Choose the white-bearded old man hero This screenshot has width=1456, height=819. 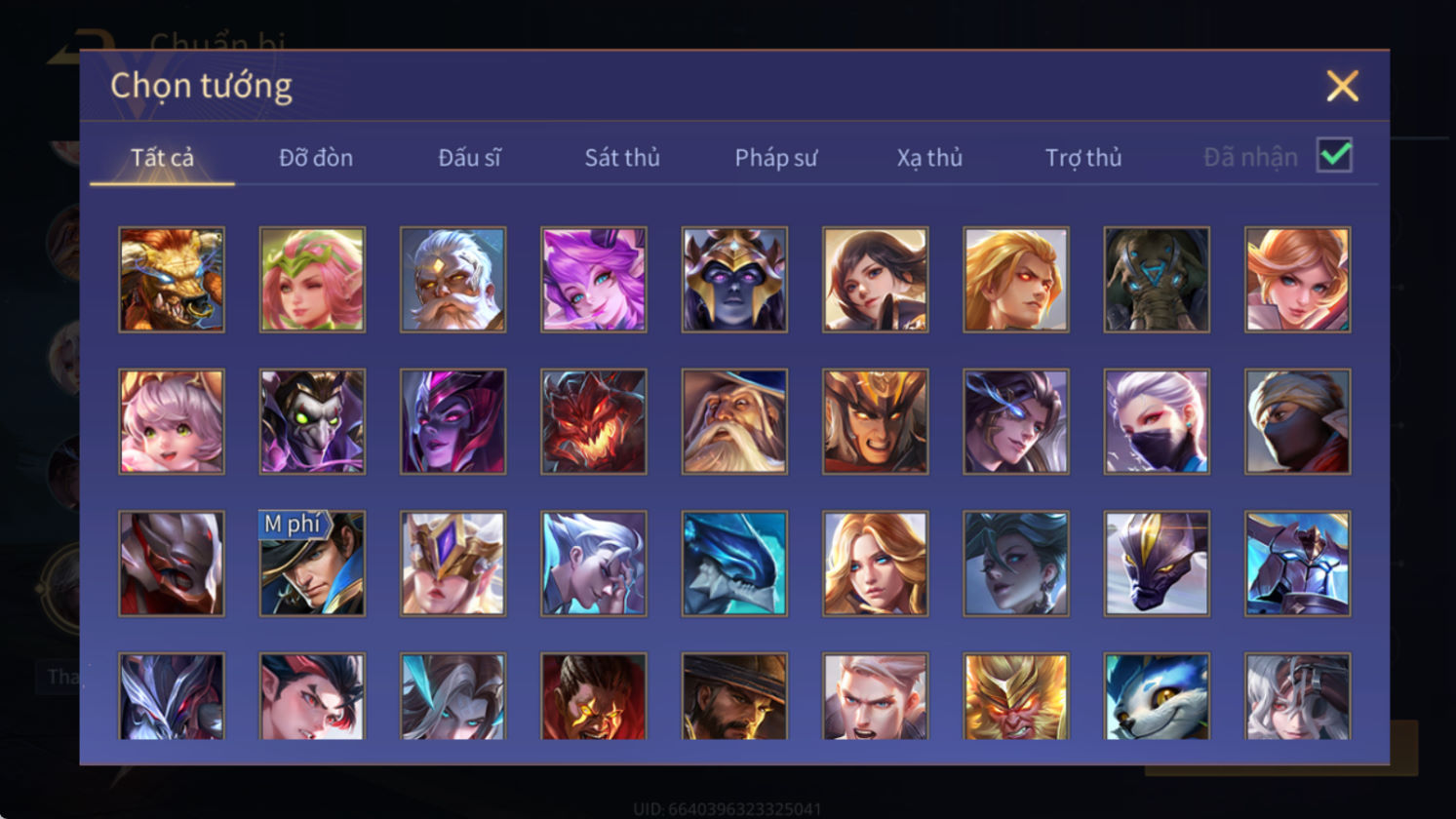tap(453, 280)
